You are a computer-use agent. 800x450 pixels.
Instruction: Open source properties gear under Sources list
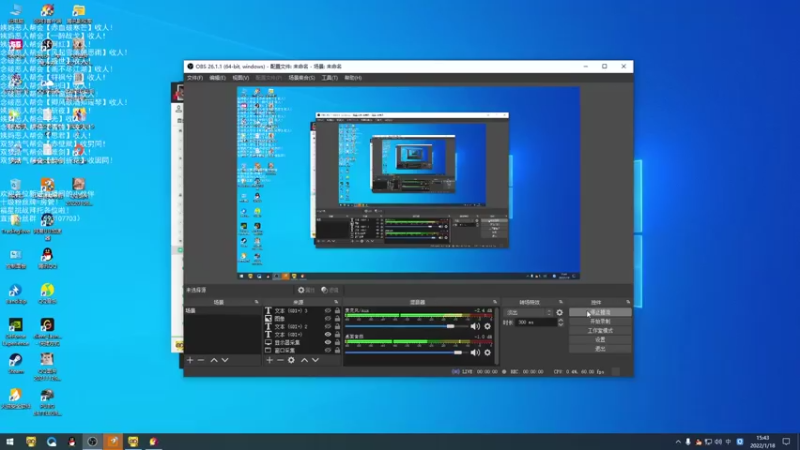(291, 360)
